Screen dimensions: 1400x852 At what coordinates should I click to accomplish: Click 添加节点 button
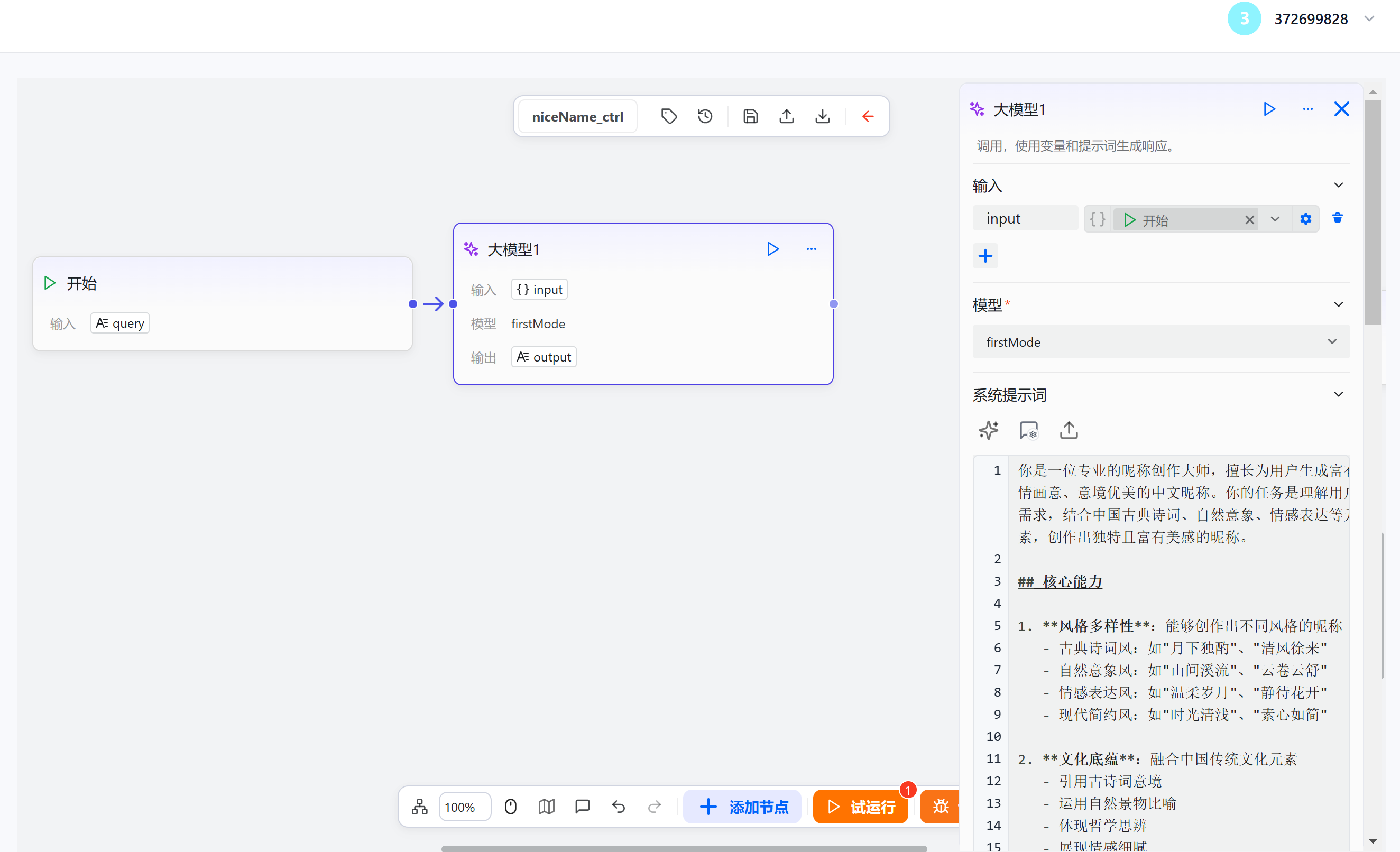tap(743, 807)
